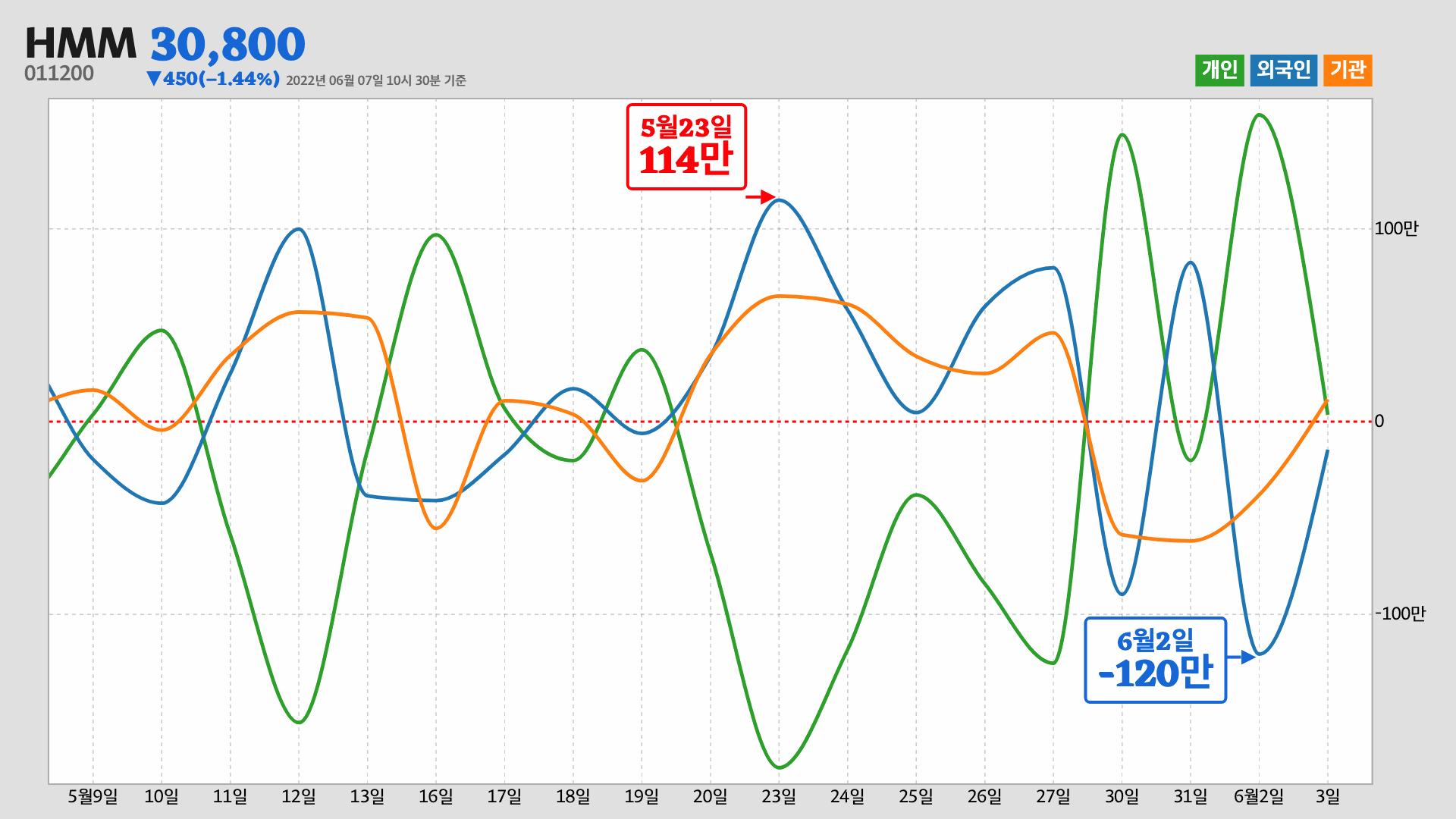Click the 13일 x-axis date
This screenshot has width=1456, height=819.
tap(367, 796)
